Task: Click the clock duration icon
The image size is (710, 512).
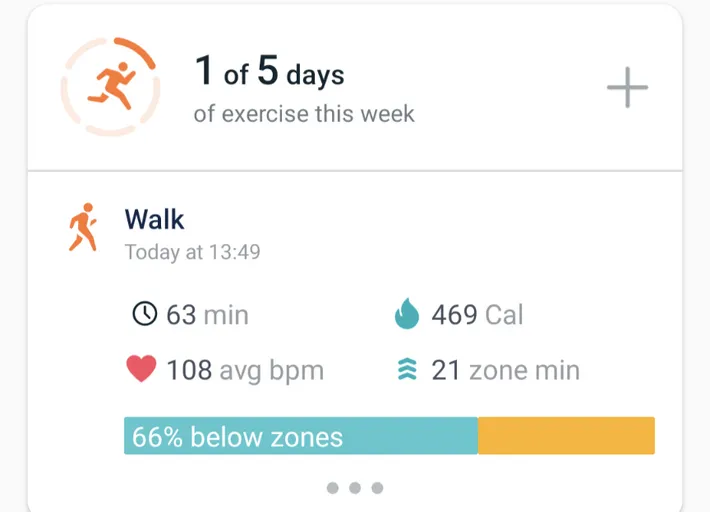Action: pyautogui.click(x=145, y=315)
